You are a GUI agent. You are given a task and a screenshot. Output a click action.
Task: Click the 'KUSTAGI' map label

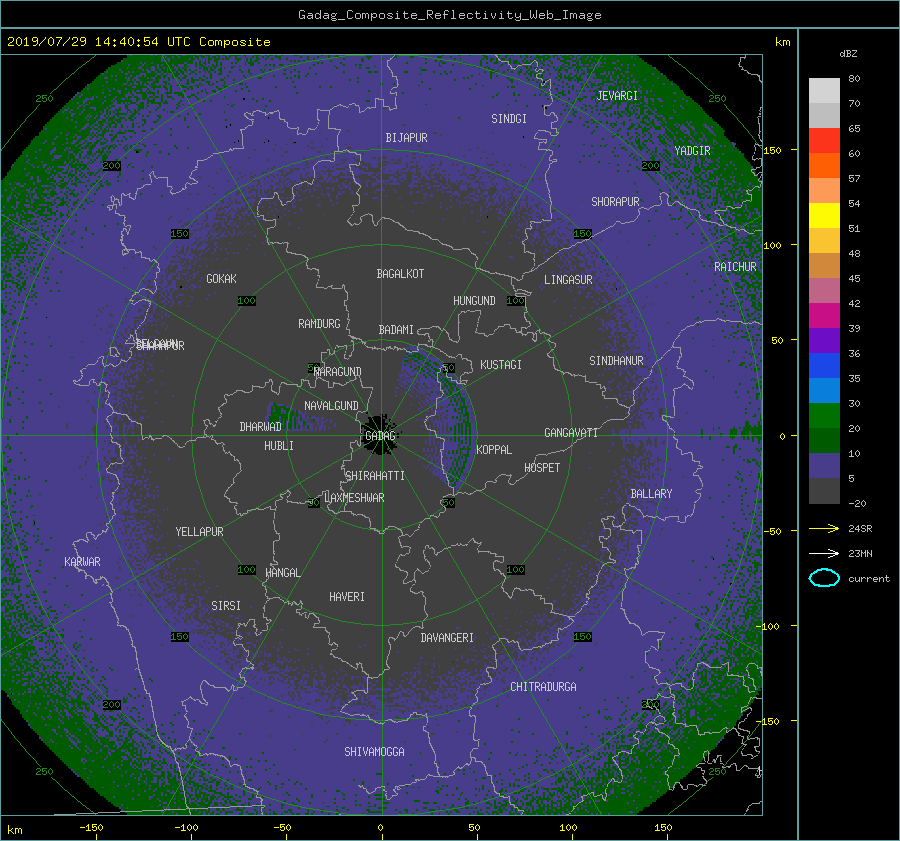pyautogui.click(x=501, y=365)
